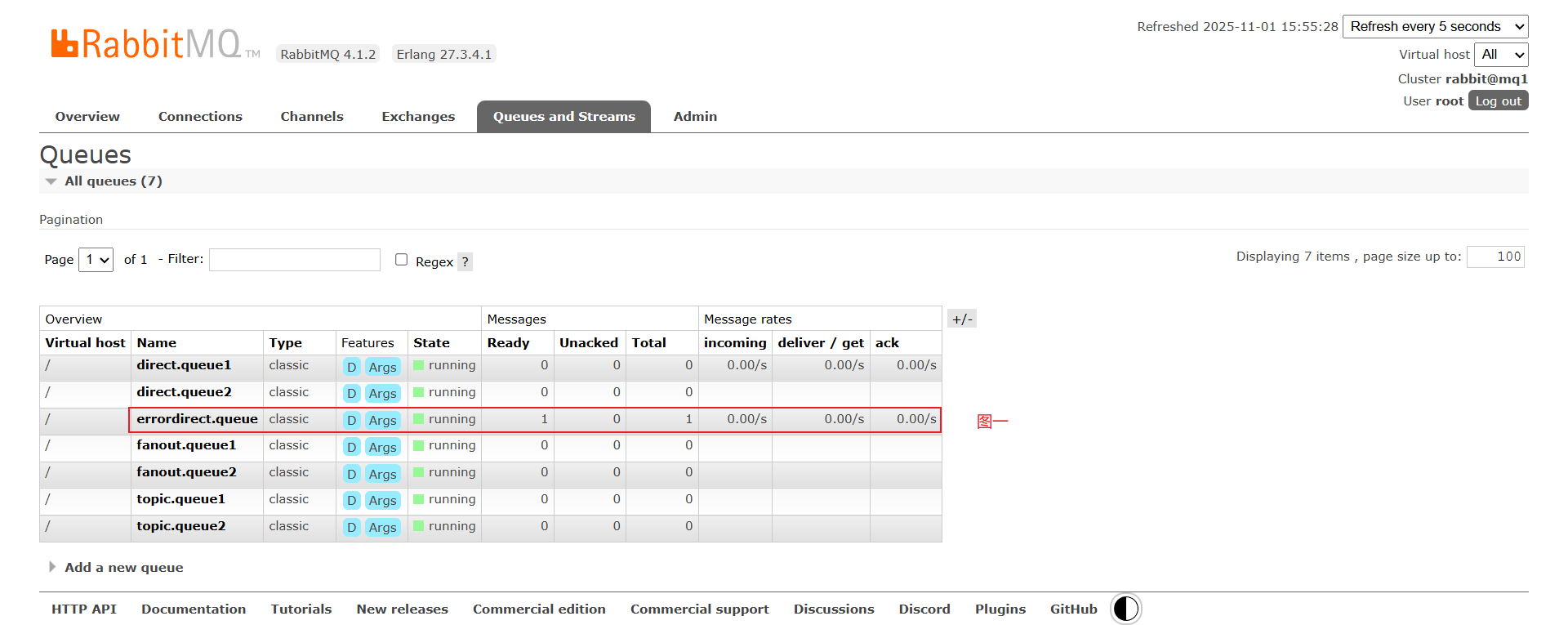Open the direct.queue2 queue details

184,392
